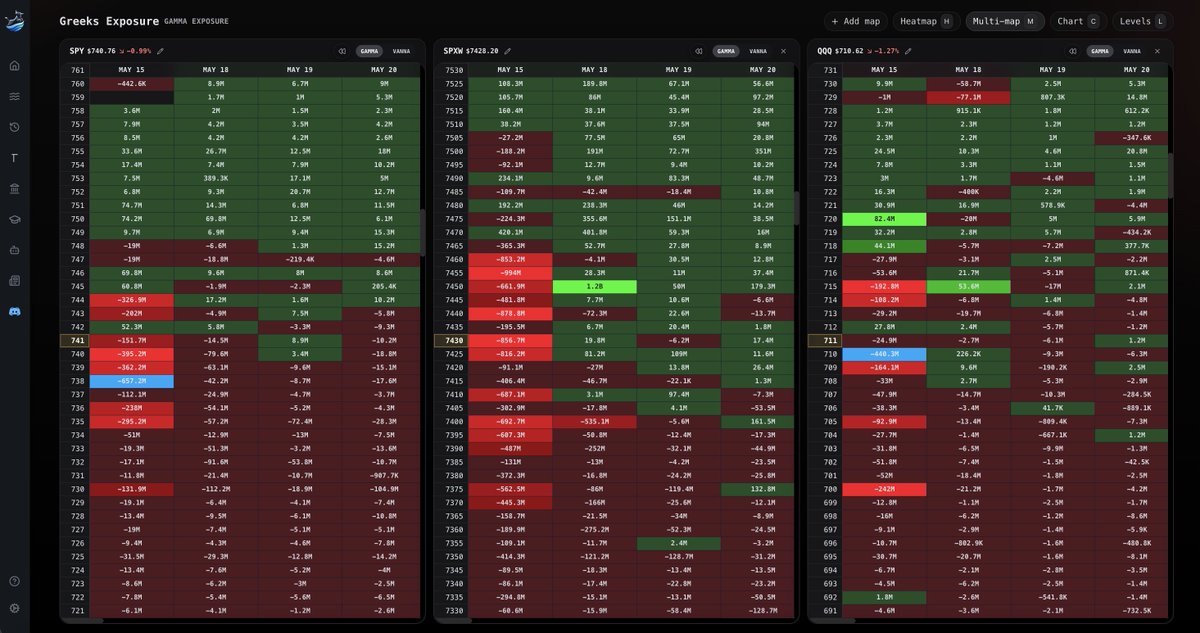The image size is (1200, 633).
Task: Click -131.9M cell in SPY panel
Action: coord(132,489)
